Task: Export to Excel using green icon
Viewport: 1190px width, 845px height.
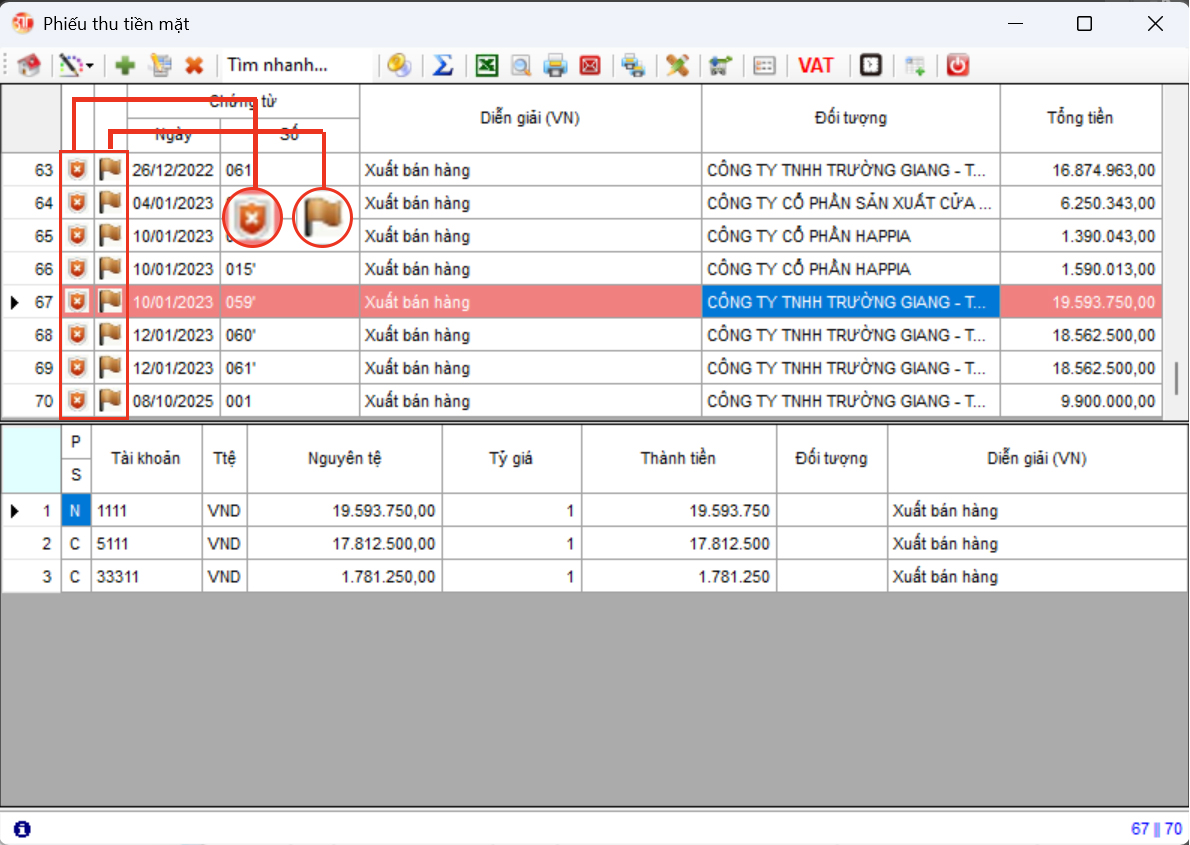Action: coord(486,66)
